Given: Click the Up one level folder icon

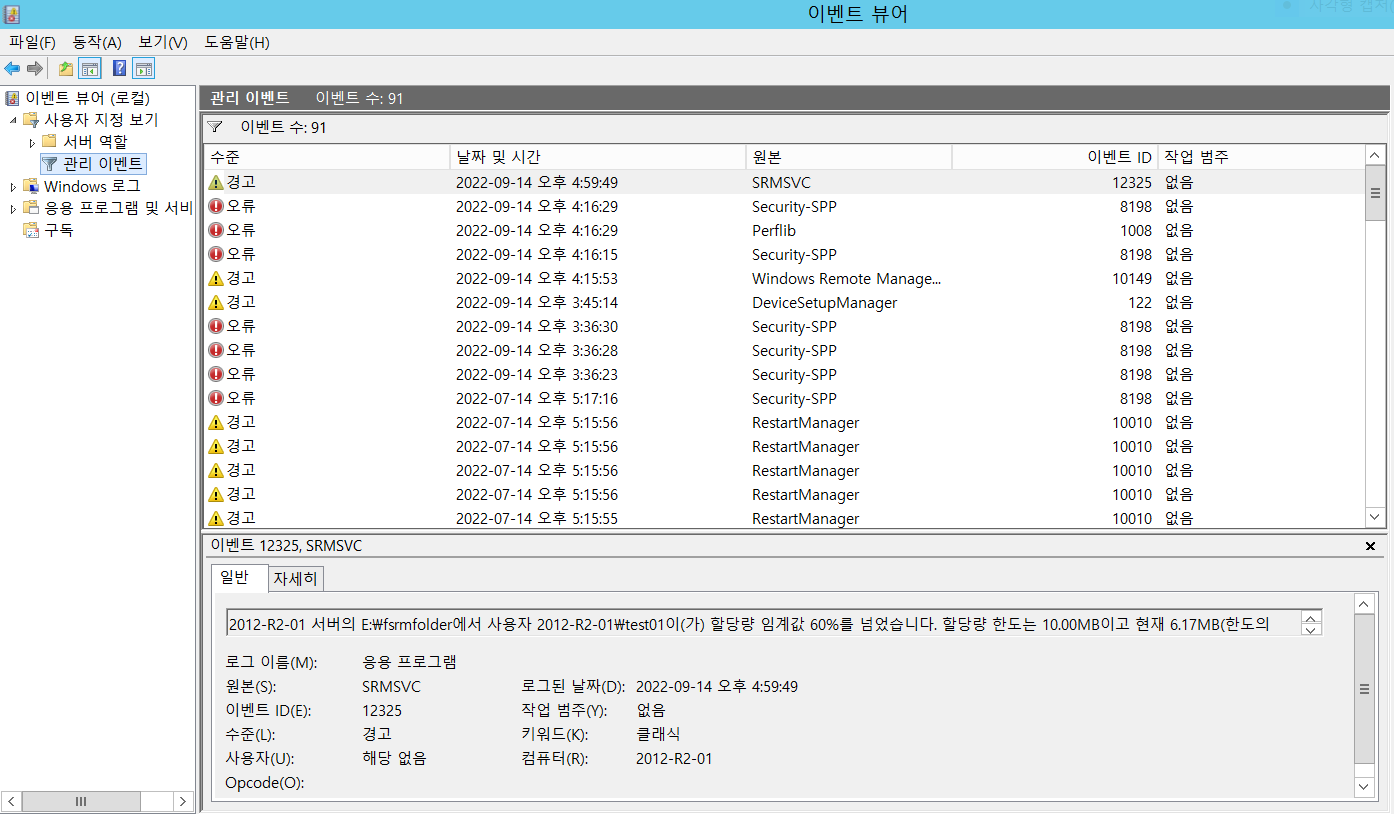Looking at the screenshot, I should [x=66, y=69].
